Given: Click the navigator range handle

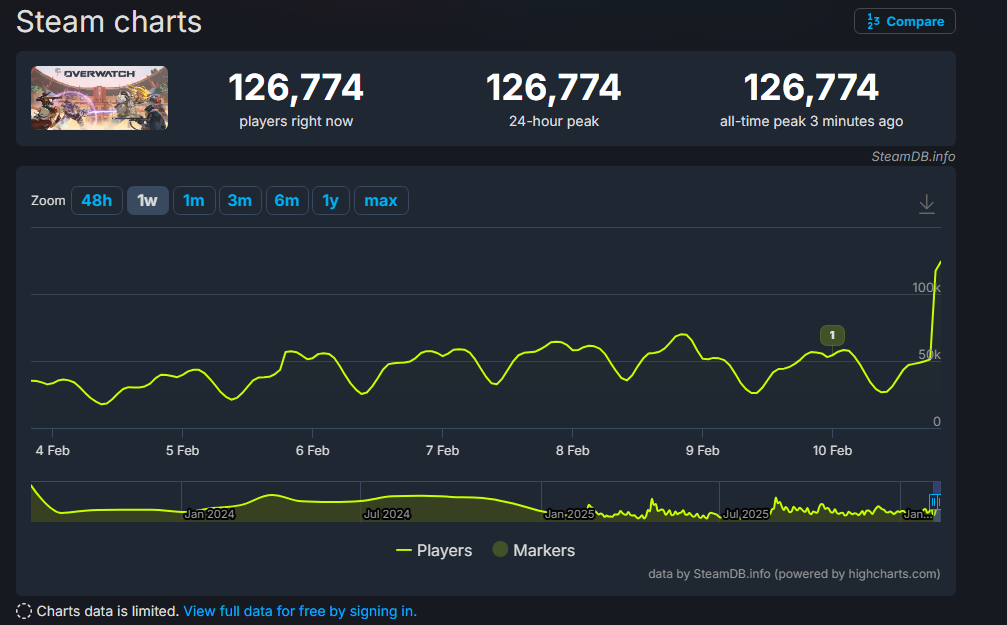Looking at the screenshot, I should [934, 502].
